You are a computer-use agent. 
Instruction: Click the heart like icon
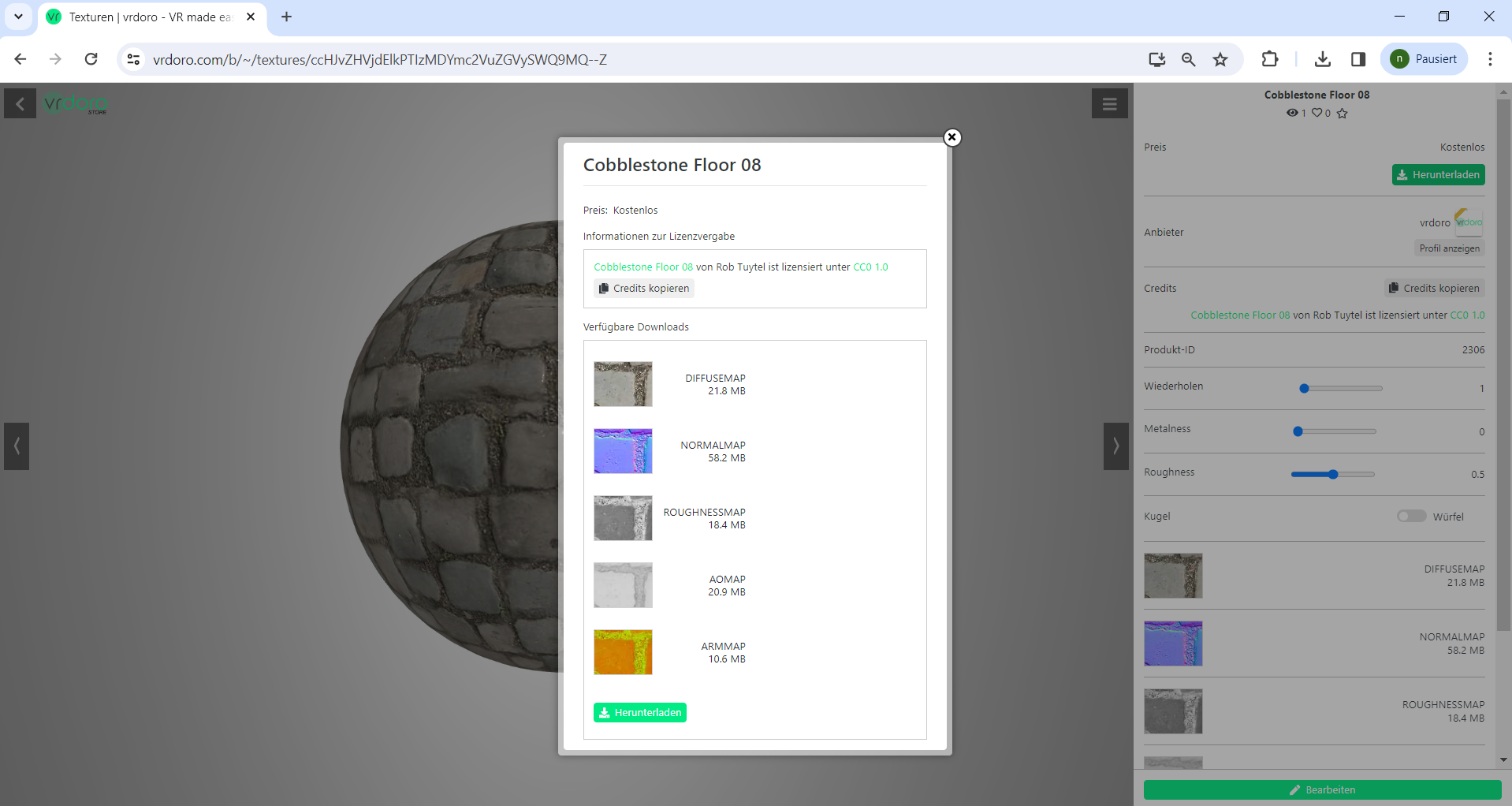[x=1316, y=113]
